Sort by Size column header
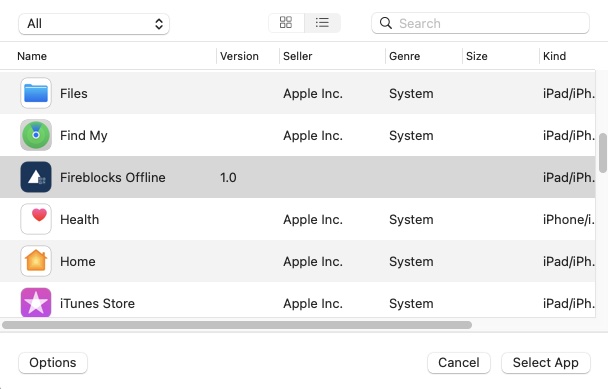608x389 pixels. click(477, 56)
